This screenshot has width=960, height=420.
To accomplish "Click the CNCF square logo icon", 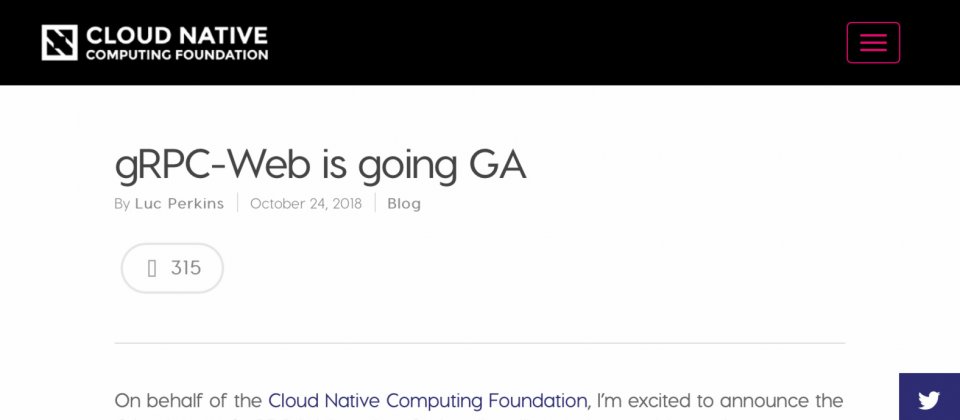I will (59, 42).
